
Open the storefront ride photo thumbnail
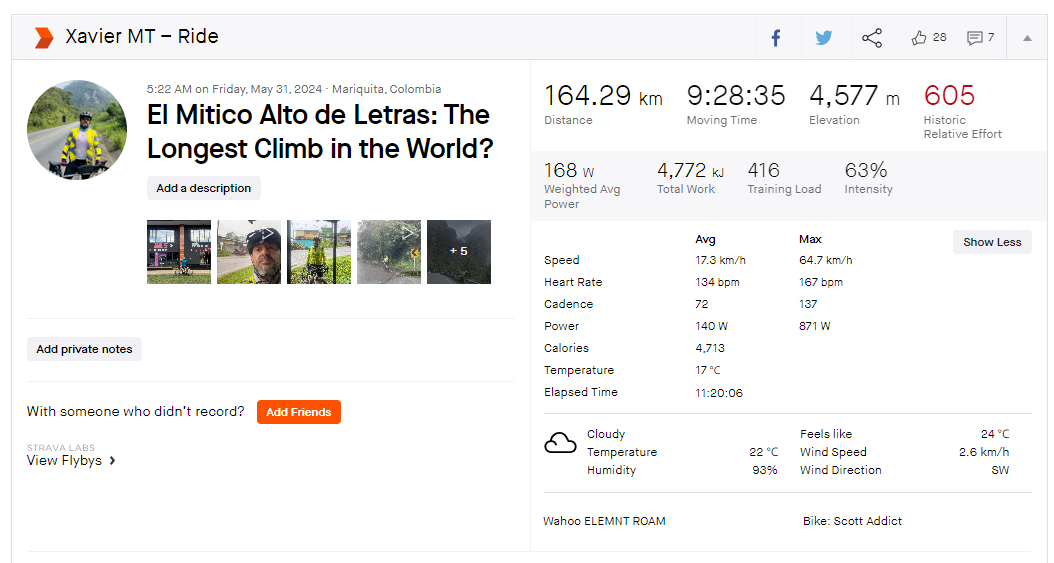tap(179, 252)
